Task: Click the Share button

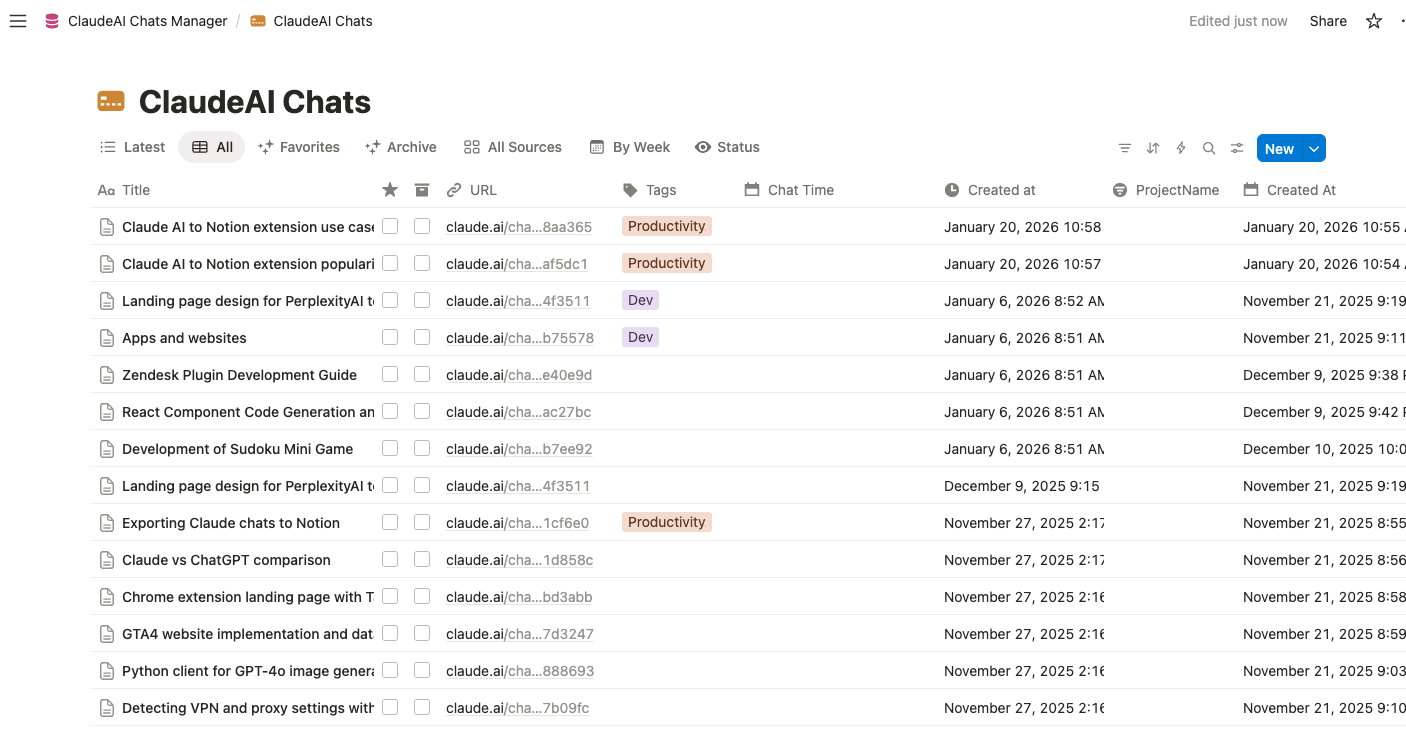Action: pos(1328,21)
